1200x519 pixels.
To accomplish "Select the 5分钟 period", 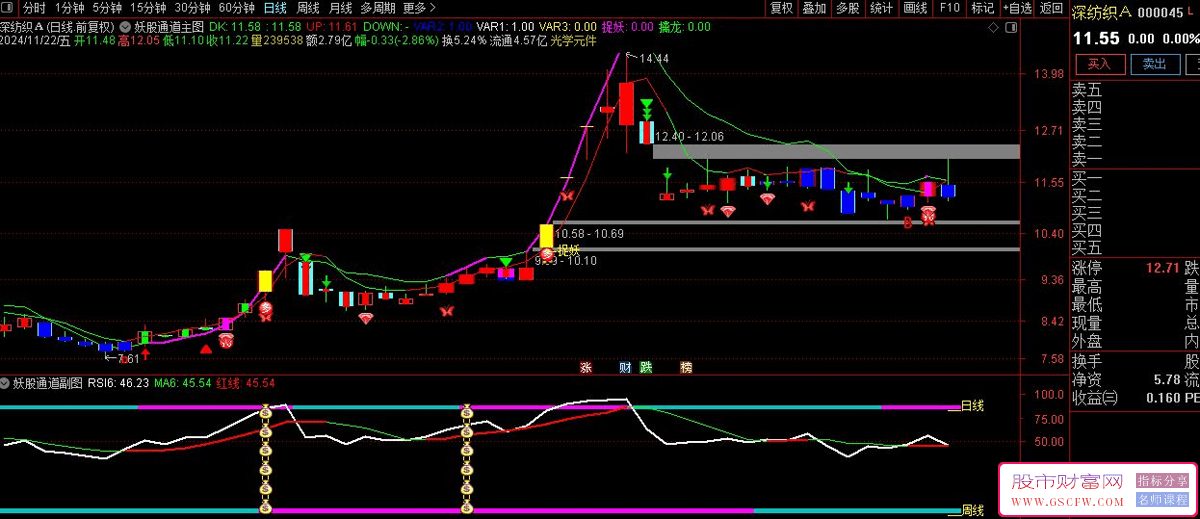I will (108, 8).
